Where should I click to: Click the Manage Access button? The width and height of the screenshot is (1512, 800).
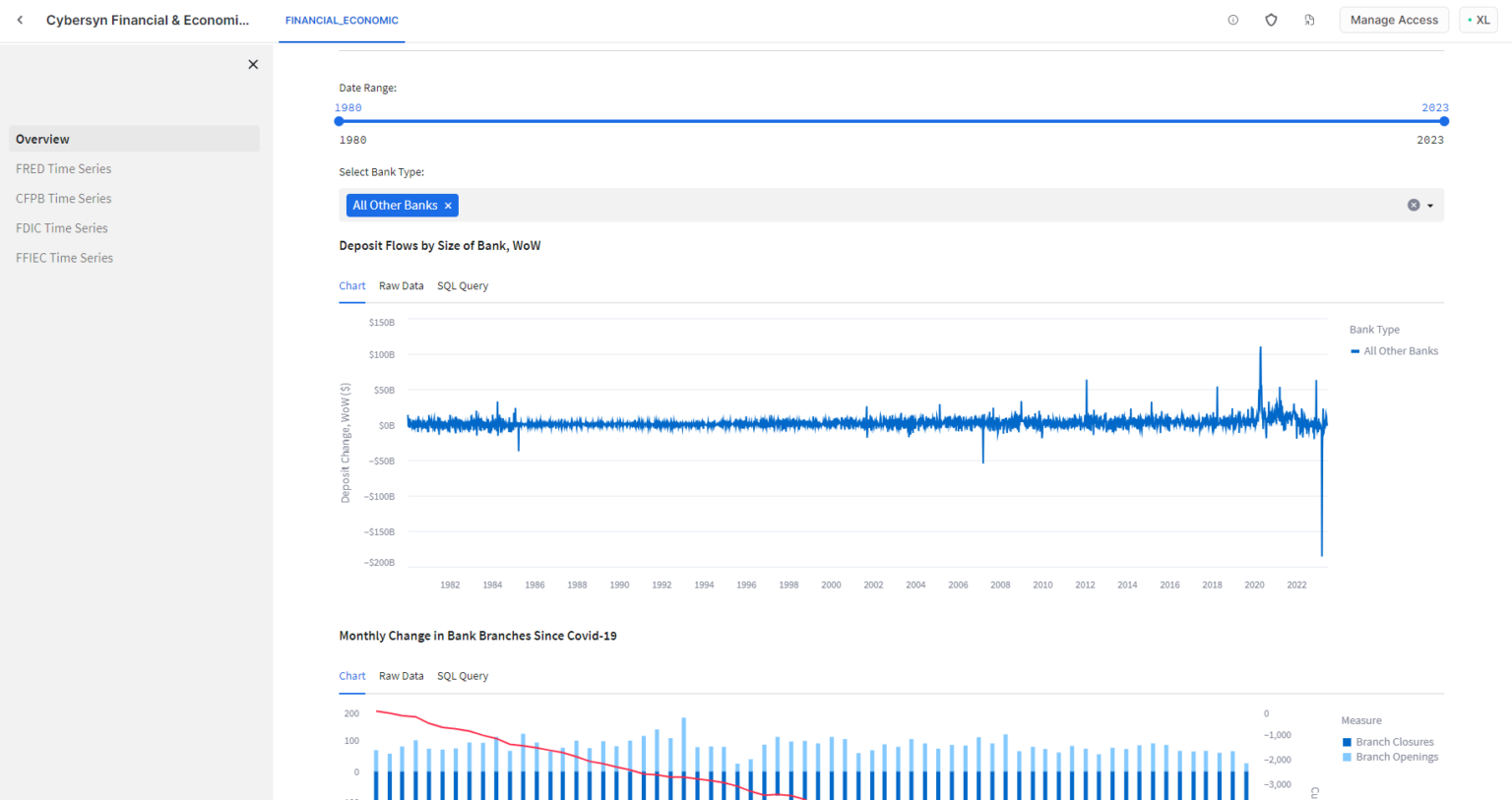pos(1393,20)
